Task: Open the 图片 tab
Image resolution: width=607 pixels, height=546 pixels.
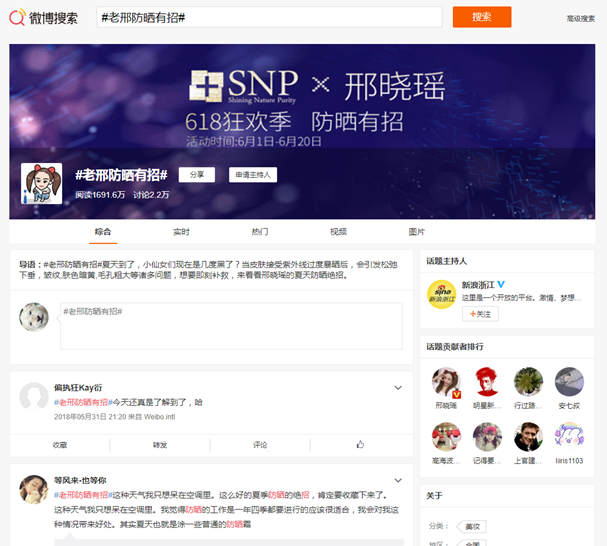Action: (417, 232)
